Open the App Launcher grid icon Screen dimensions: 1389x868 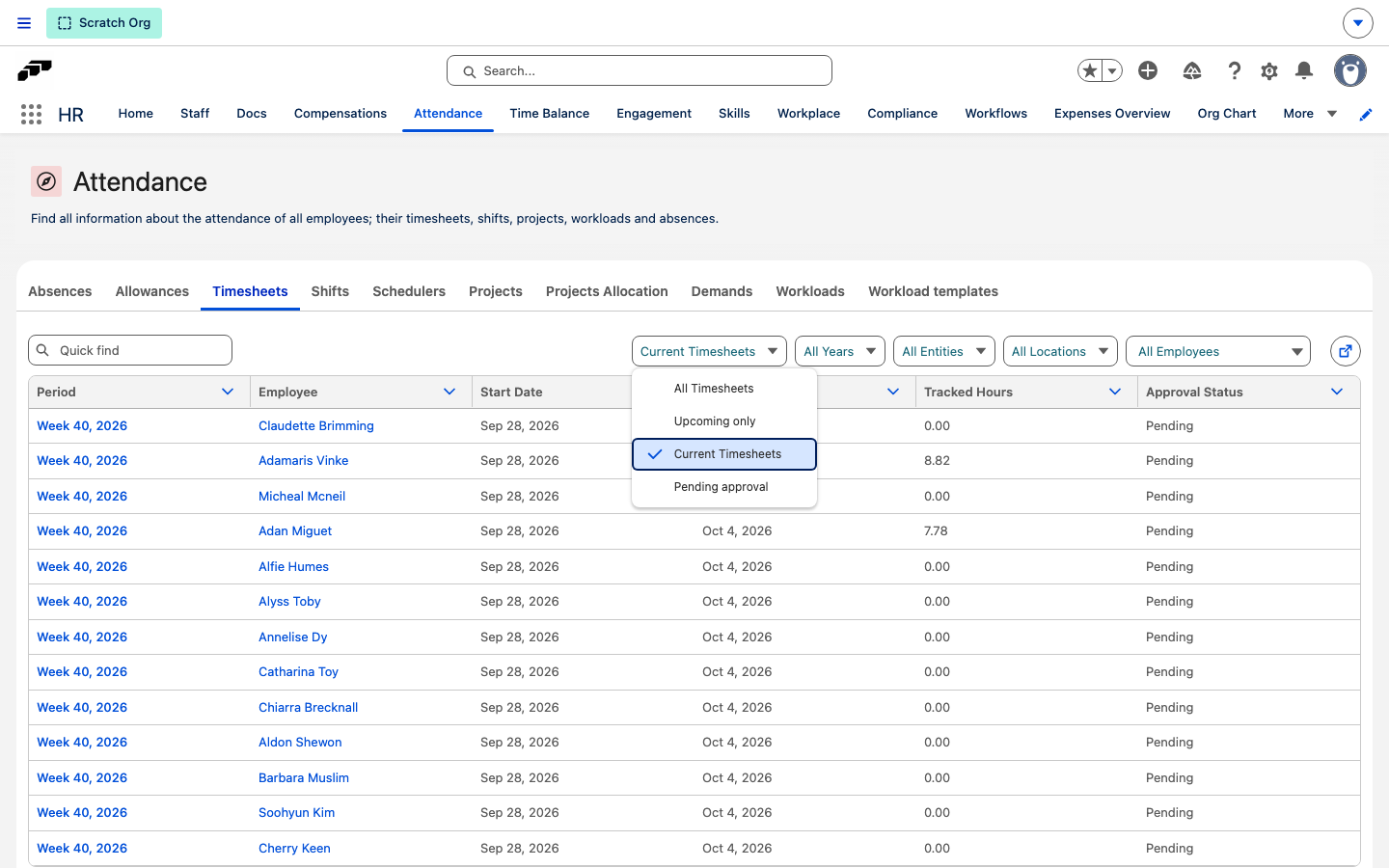tap(31, 114)
